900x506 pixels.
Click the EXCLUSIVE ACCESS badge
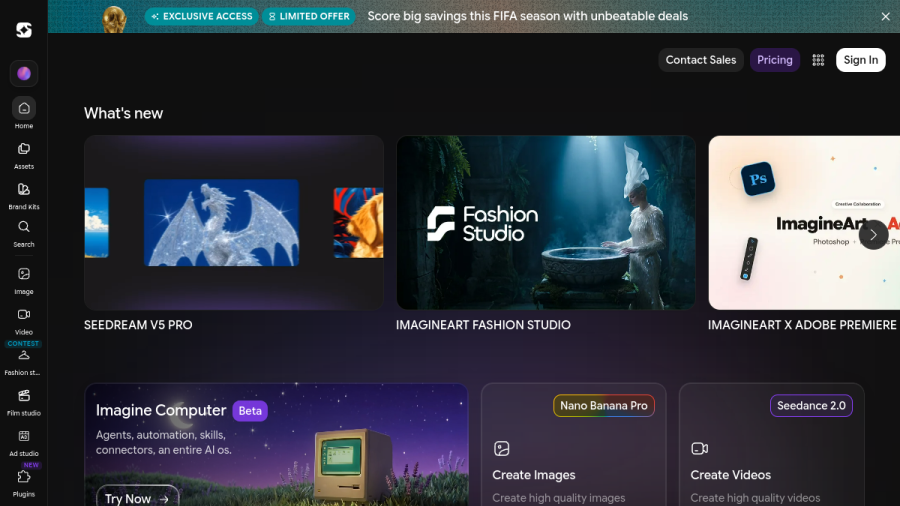point(201,16)
